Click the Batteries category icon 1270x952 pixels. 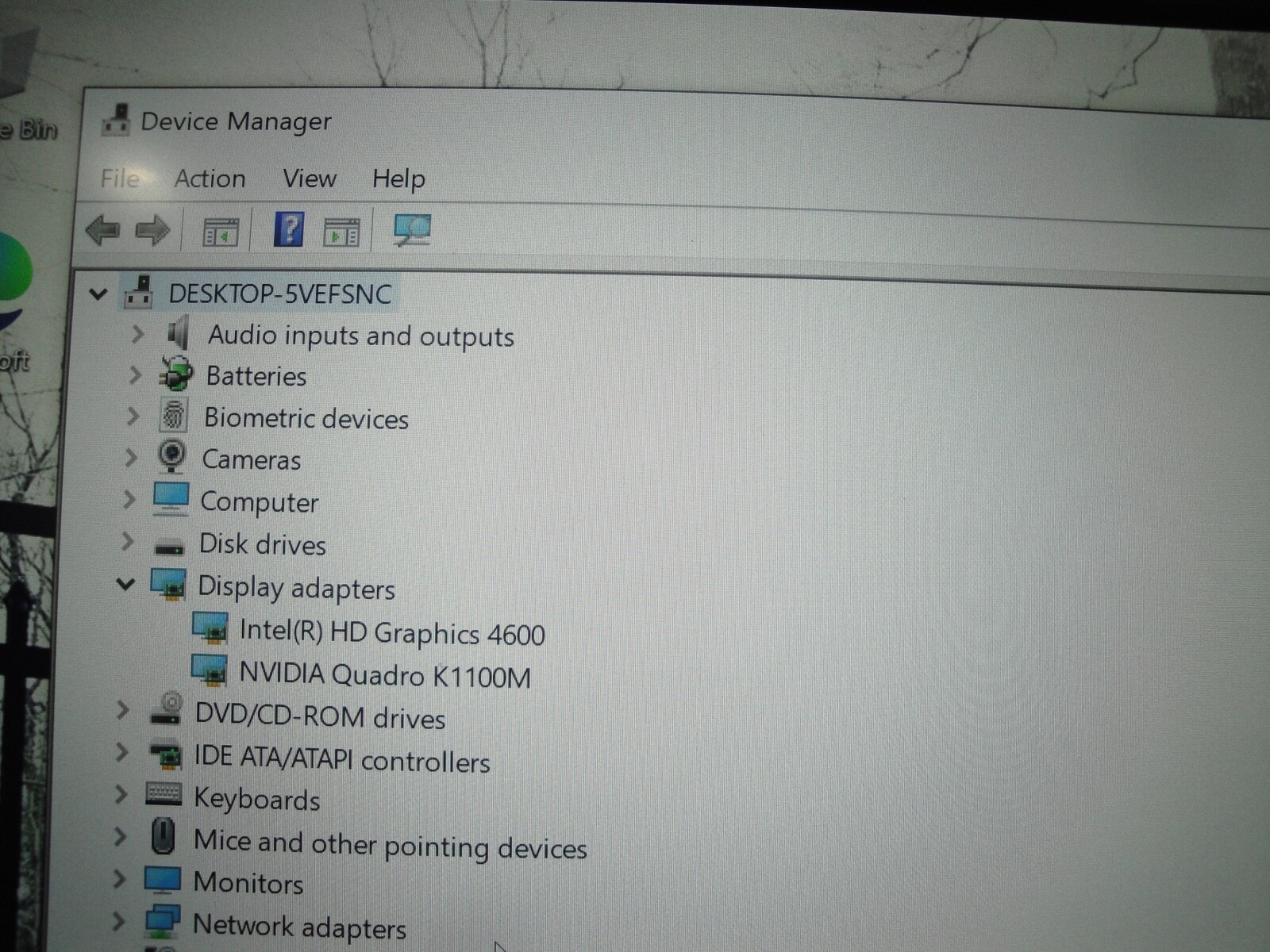tap(176, 374)
